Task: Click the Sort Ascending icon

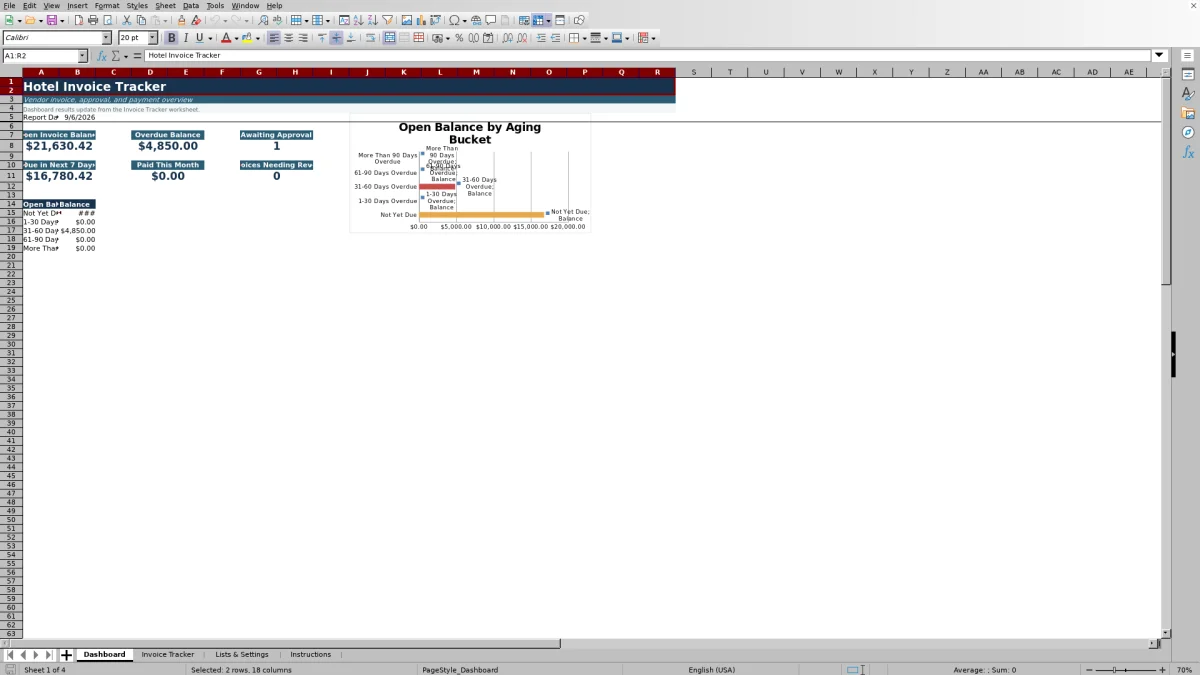Action: click(358, 20)
